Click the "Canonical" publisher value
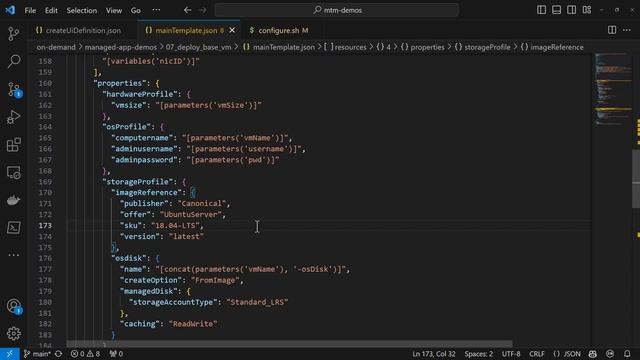Viewport: 640px width, 360px height. [x=202, y=203]
